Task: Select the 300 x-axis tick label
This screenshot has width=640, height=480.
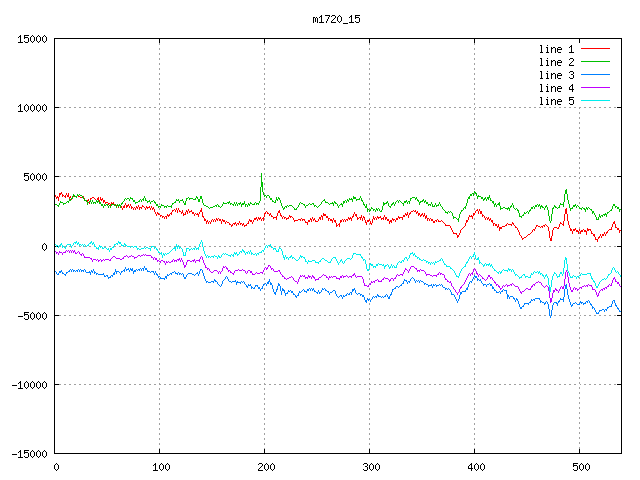Action: tap(369, 467)
